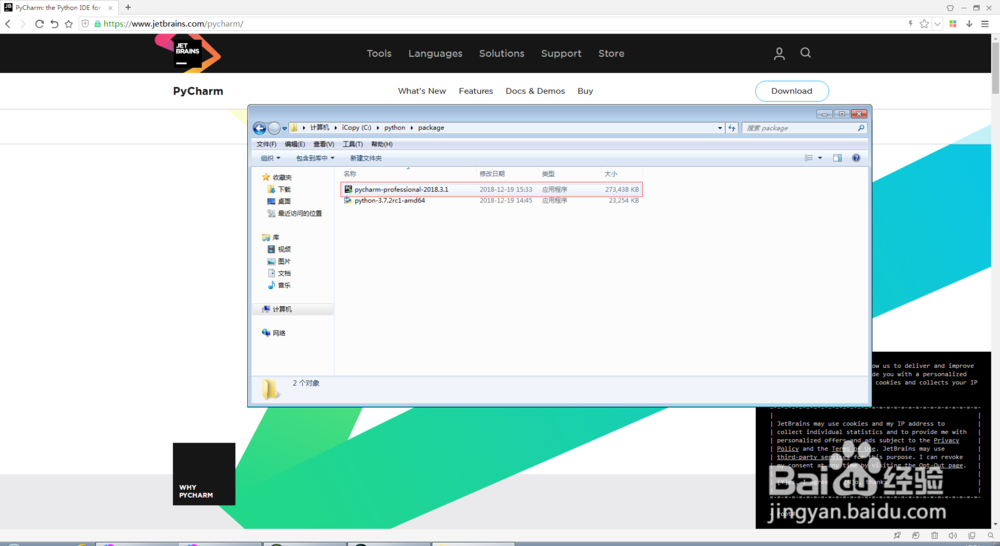Click the skin/shirt icon in browser title bar

pos(950,8)
